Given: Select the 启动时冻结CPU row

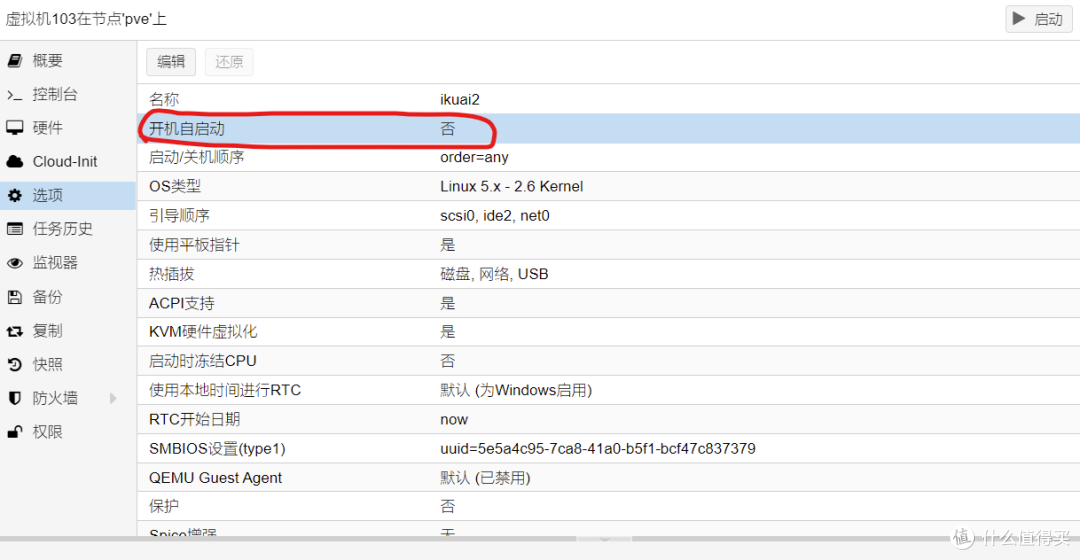Looking at the screenshot, I should click(609, 361).
